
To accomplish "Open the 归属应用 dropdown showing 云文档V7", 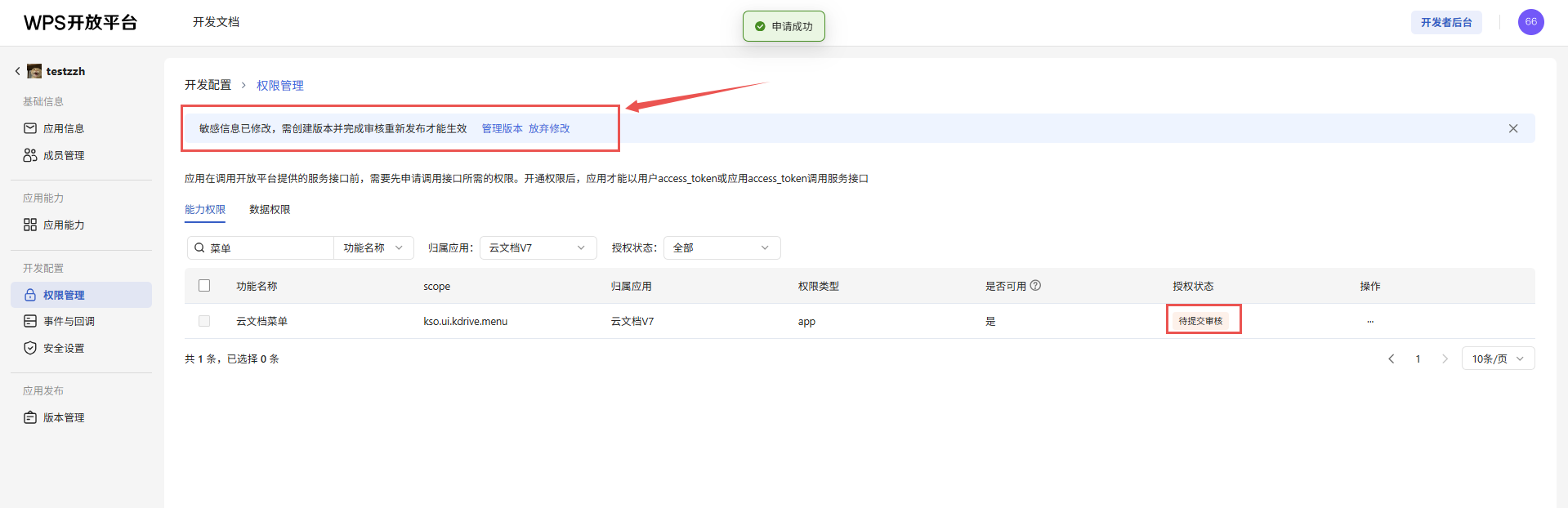I will pyautogui.click(x=537, y=247).
